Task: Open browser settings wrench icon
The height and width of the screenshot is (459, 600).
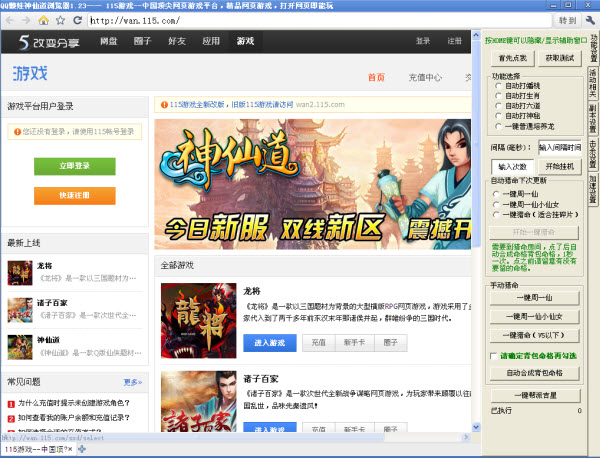Action: pyautogui.click(x=590, y=20)
